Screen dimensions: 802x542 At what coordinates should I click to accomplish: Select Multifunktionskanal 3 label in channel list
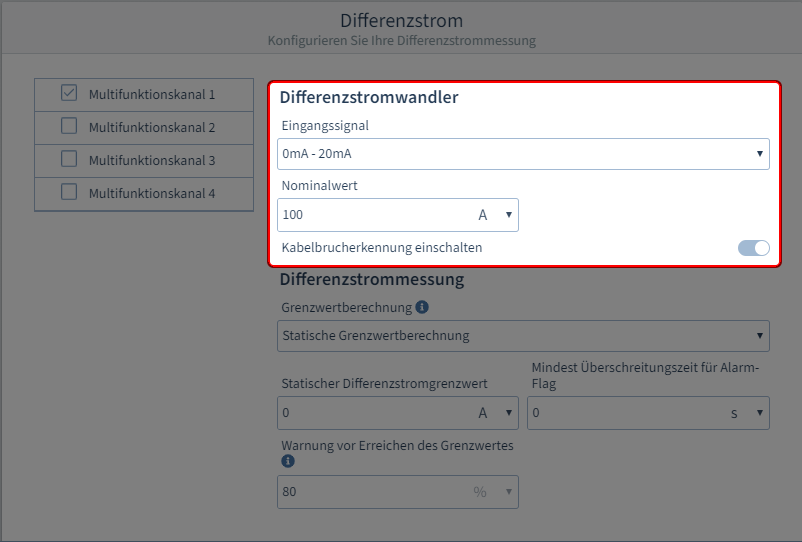[x=152, y=161]
